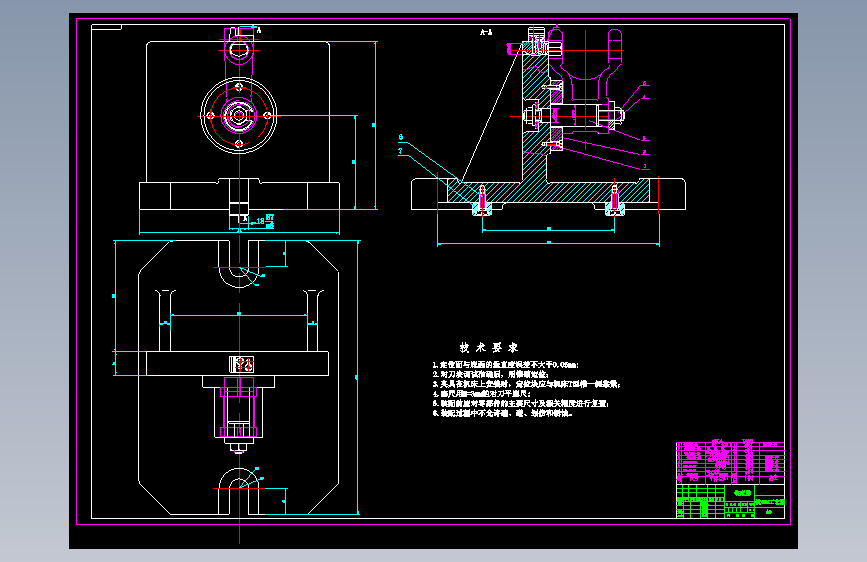Select technical requirement line numbered 6
Image resolution: width=867 pixels, height=562 pixels.
502,413
